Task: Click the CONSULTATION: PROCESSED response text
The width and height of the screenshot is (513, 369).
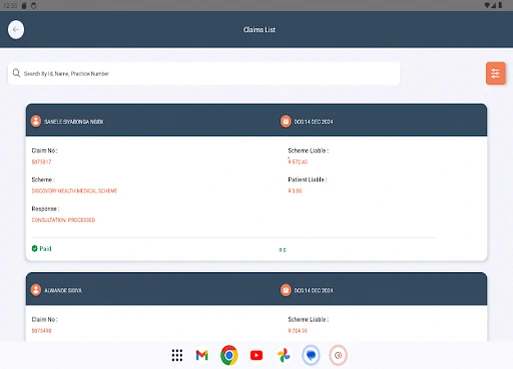Action: tap(63, 220)
